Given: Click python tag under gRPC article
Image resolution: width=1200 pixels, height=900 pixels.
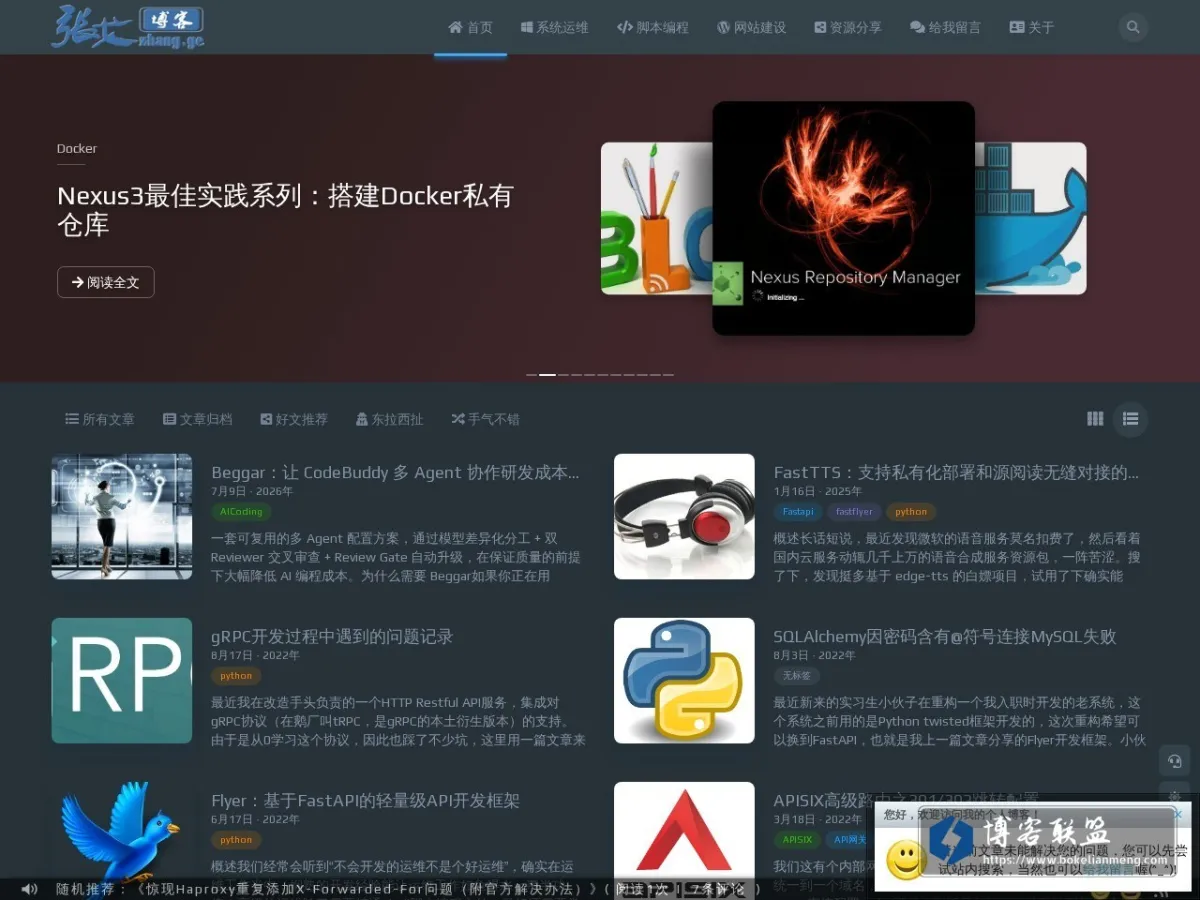Looking at the screenshot, I should 236,675.
